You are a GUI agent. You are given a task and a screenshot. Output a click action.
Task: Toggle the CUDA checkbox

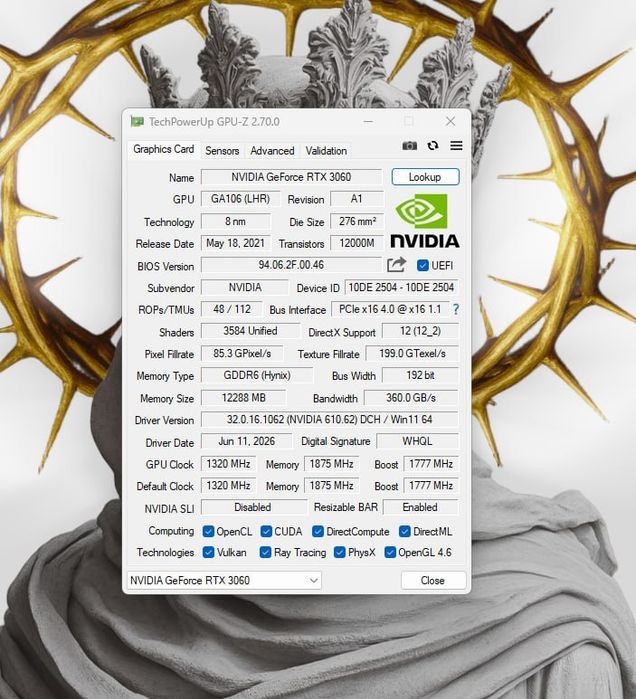266,531
